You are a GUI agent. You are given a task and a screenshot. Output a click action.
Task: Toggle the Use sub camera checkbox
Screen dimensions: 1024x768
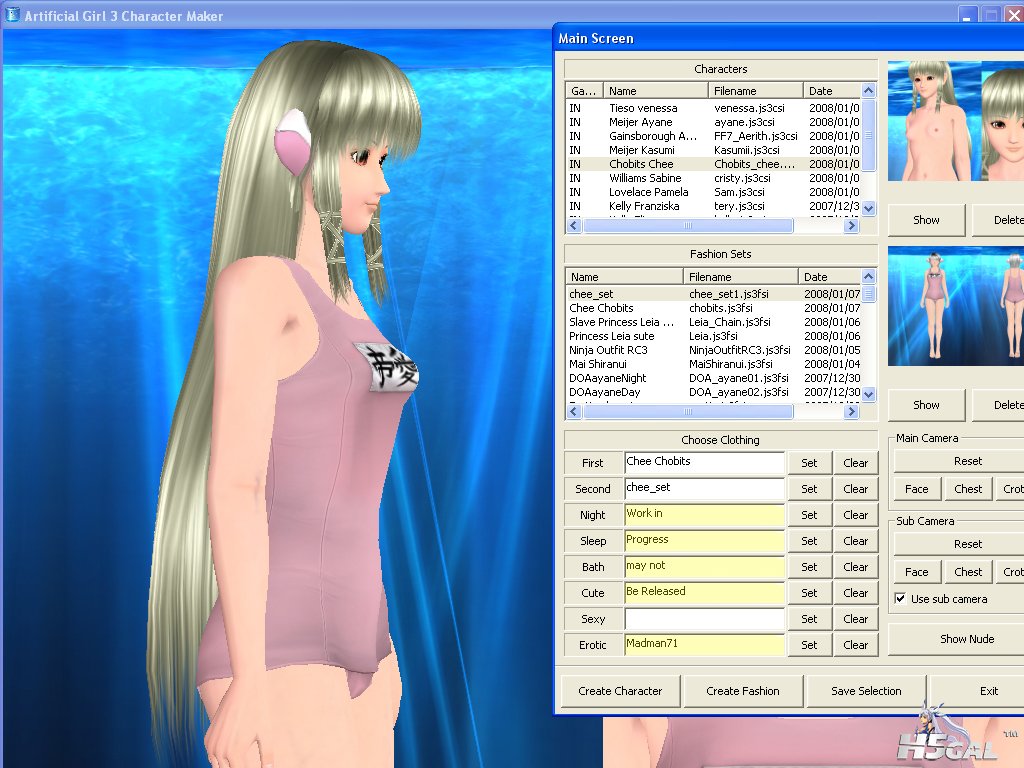[900, 598]
